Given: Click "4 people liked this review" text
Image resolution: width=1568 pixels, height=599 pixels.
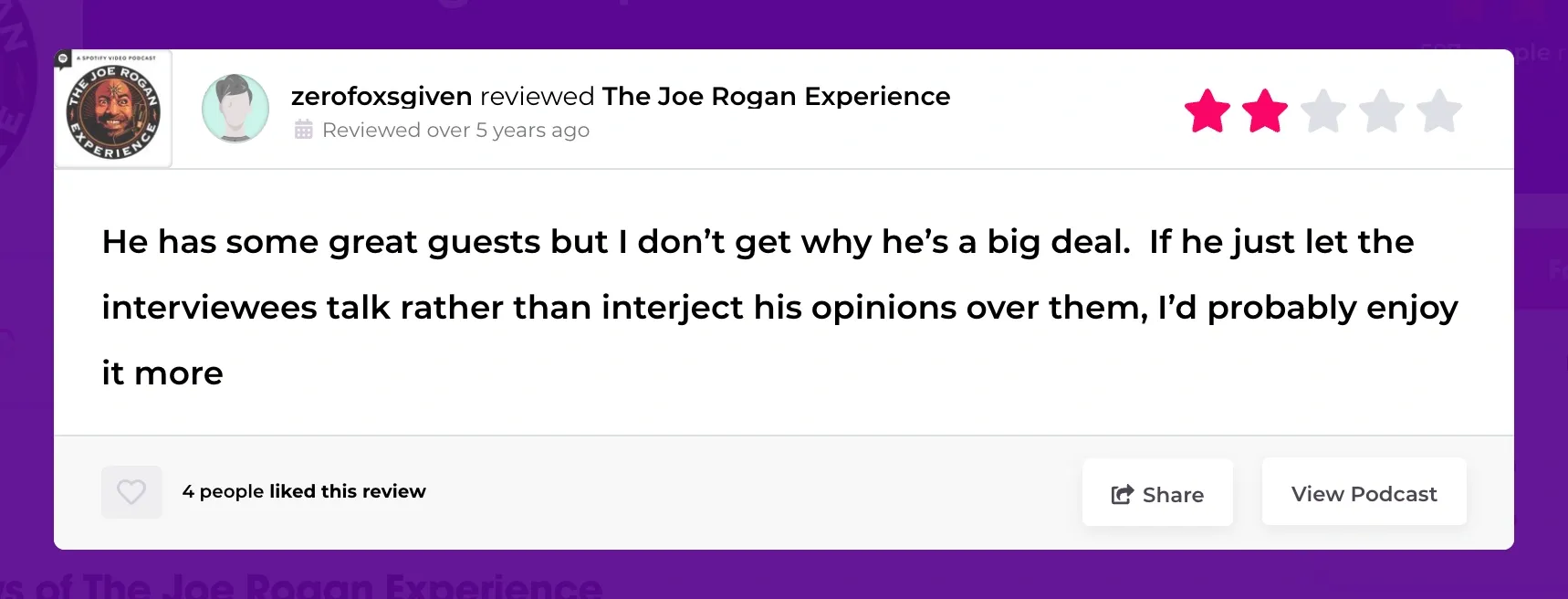Looking at the screenshot, I should tap(304, 491).
